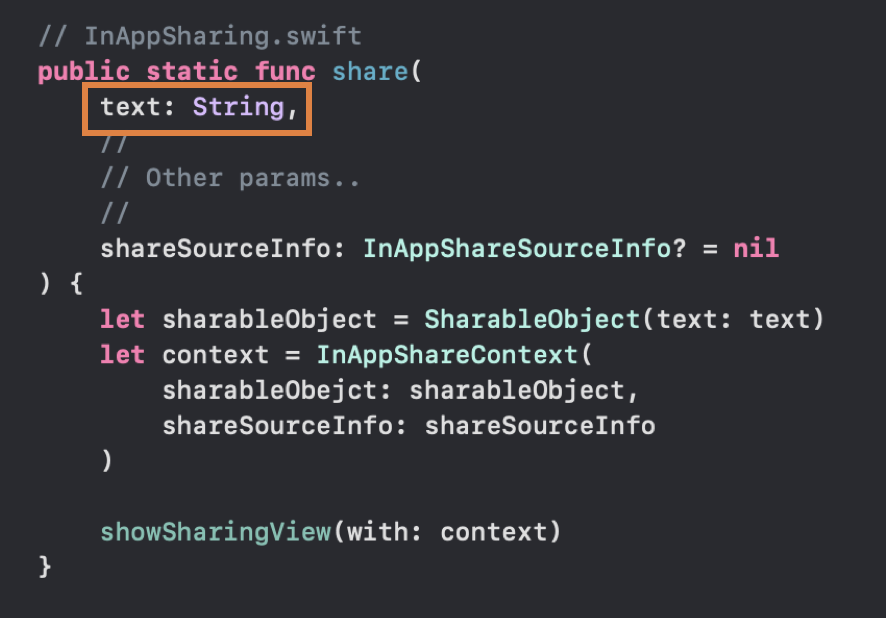
Task: Click the 'func' keyword
Action: tap(285, 72)
